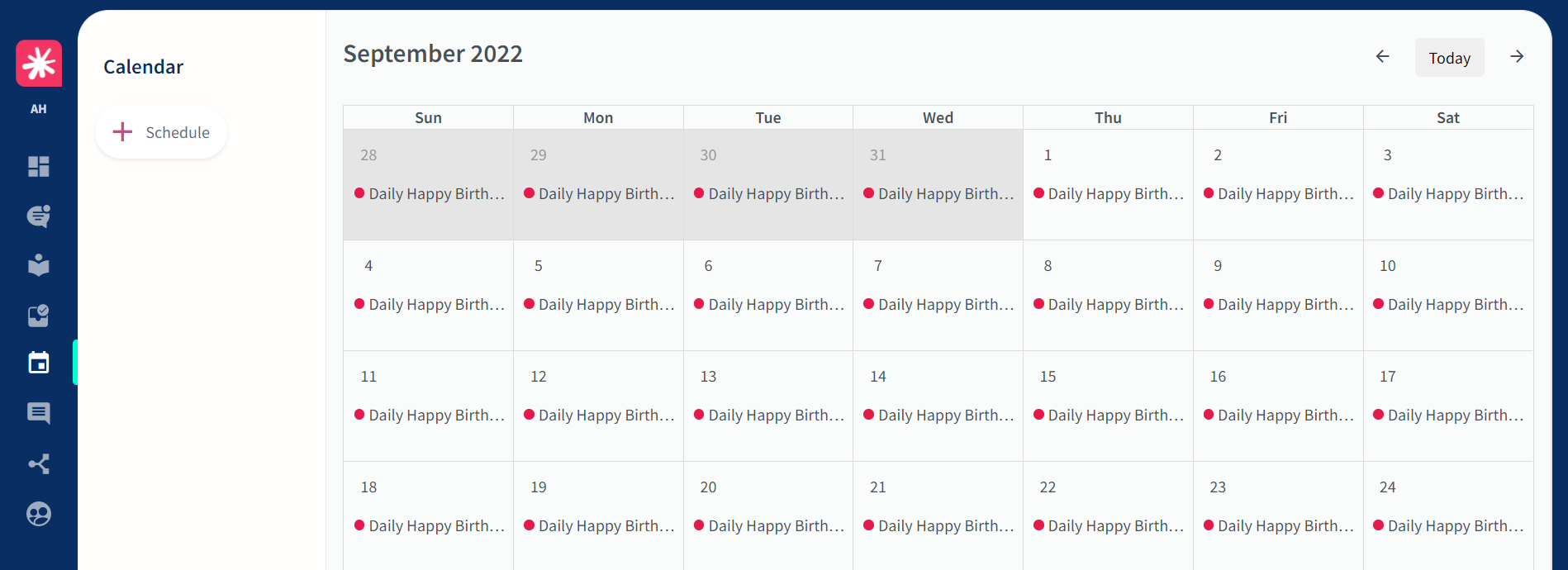This screenshot has width=1568, height=570.
Task: Open the Daily Happy Birthday event on August 29
Action: click(x=599, y=193)
